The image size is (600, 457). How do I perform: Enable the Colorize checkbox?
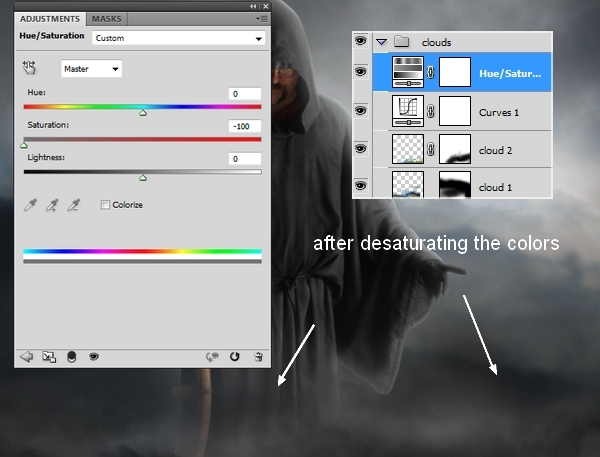105,205
